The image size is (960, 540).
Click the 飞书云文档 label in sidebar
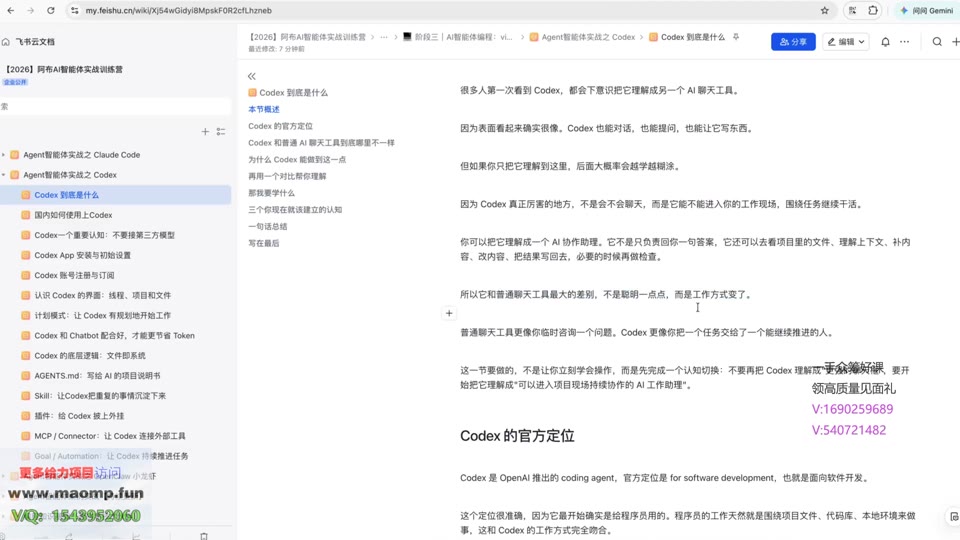click(x=36, y=42)
